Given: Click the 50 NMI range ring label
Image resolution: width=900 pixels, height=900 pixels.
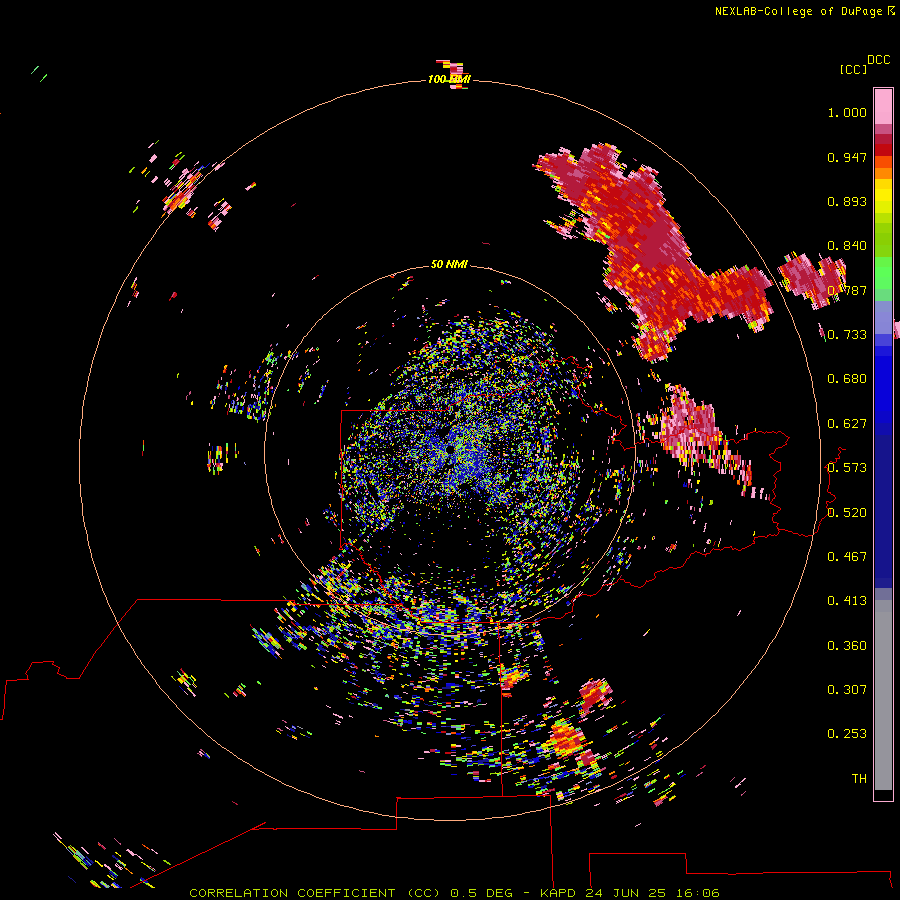Looking at the screenshot, I should [x=449, y=264].
